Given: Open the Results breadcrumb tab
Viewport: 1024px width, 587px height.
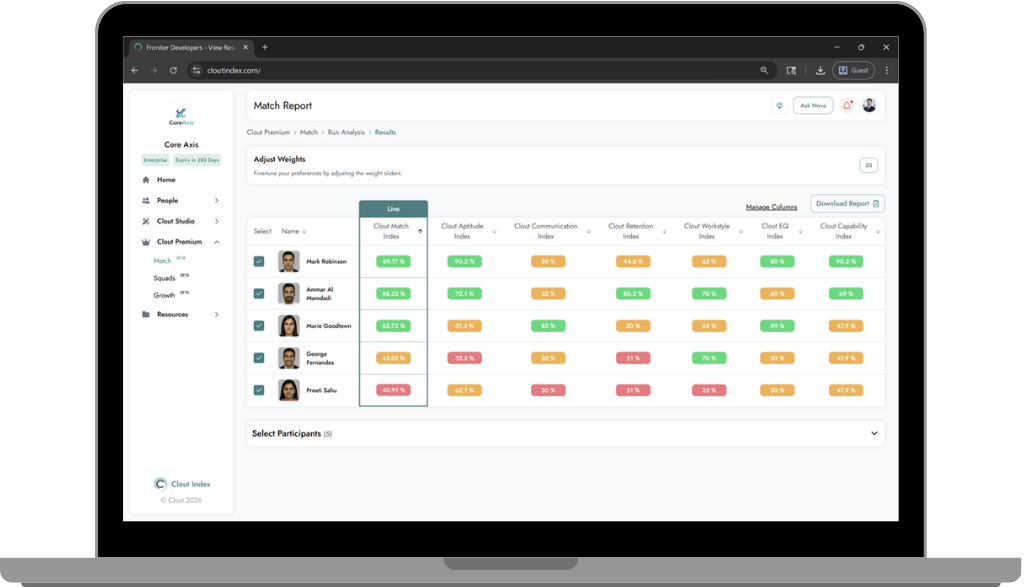Looking at the screenshot, I should 386,132.
